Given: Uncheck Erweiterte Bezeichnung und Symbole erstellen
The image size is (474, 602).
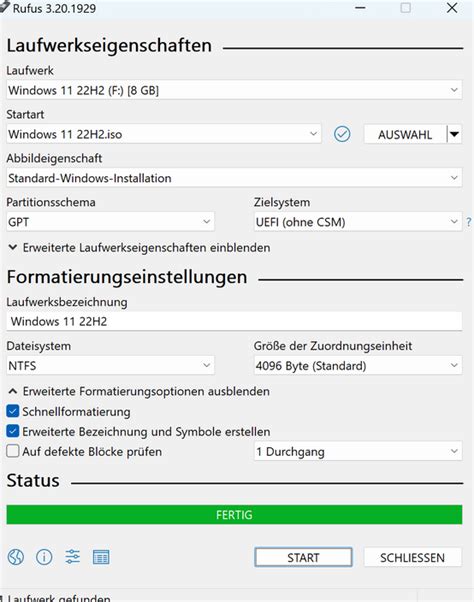Looking at the screenshot, I should coord(13,431).
